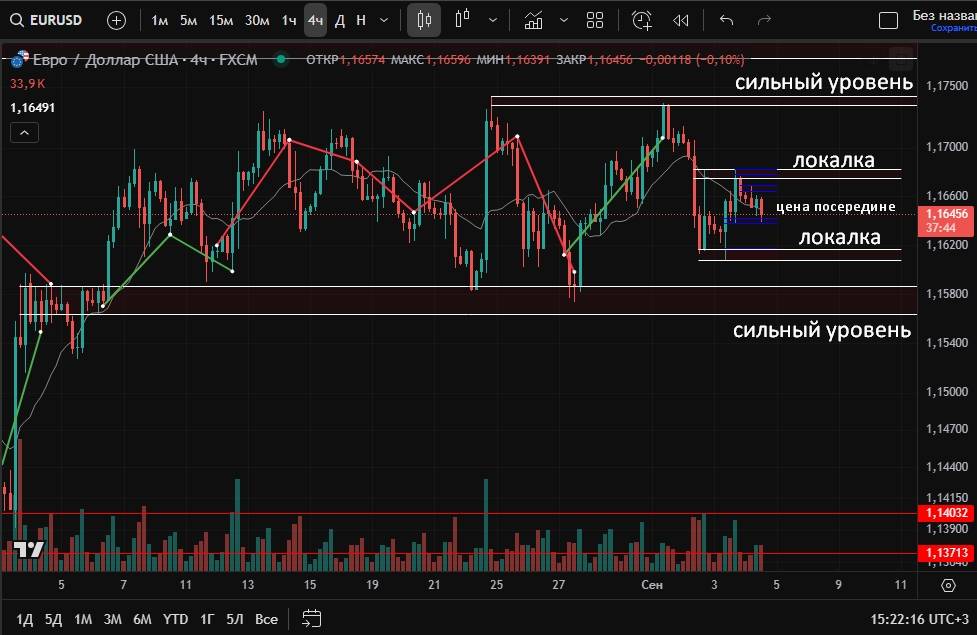Select the 1М date range
Screen dimensions: 977x635
click(x=83, y=619)
